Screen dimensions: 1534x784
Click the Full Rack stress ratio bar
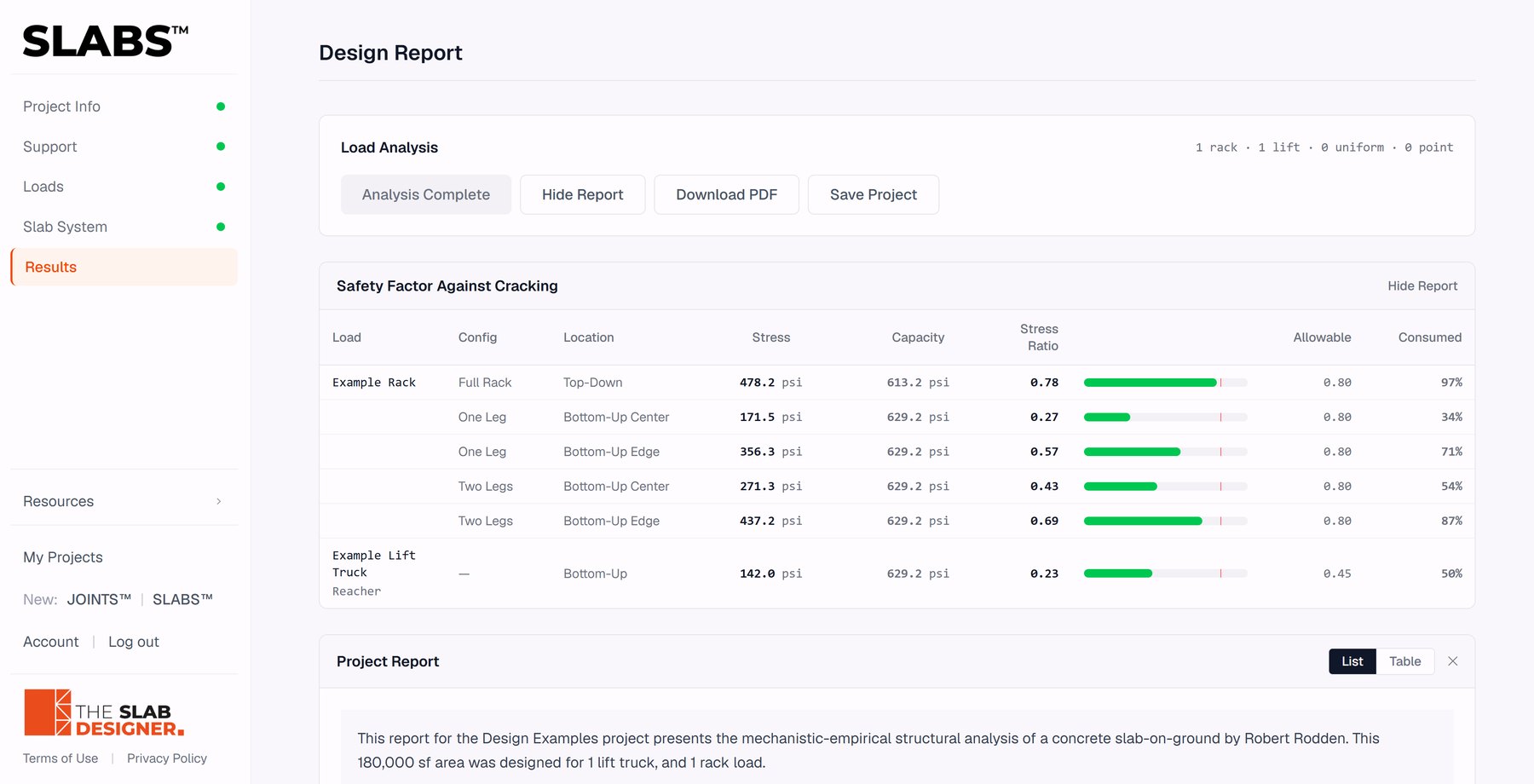point(1165,383)
